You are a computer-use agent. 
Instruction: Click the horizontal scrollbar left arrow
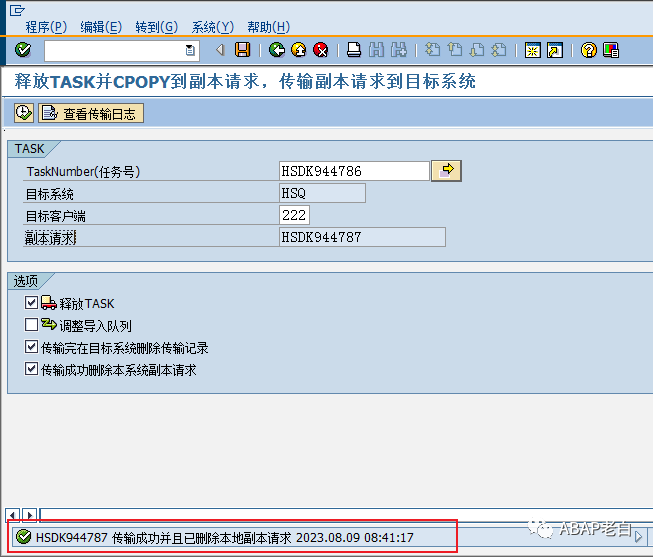coord(13,515)
